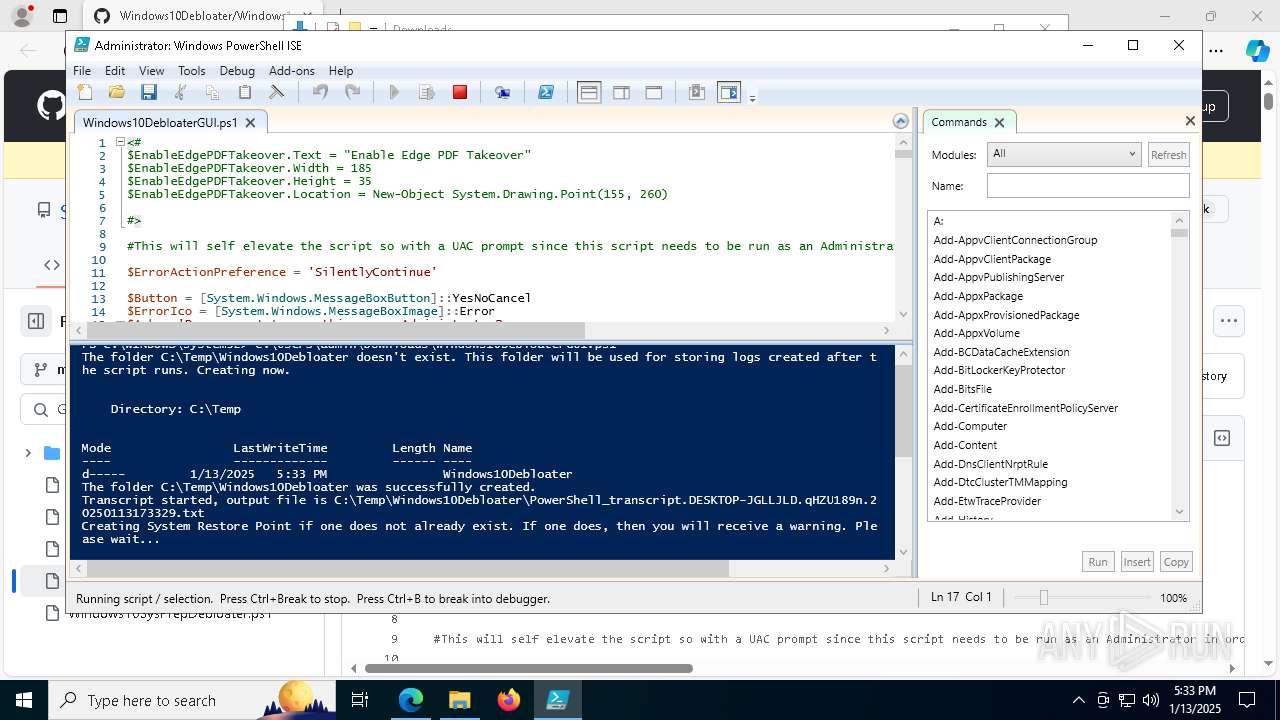This screenshot has height=720, width=1280.
Task: Open the File menu
Action: (82, 71)
